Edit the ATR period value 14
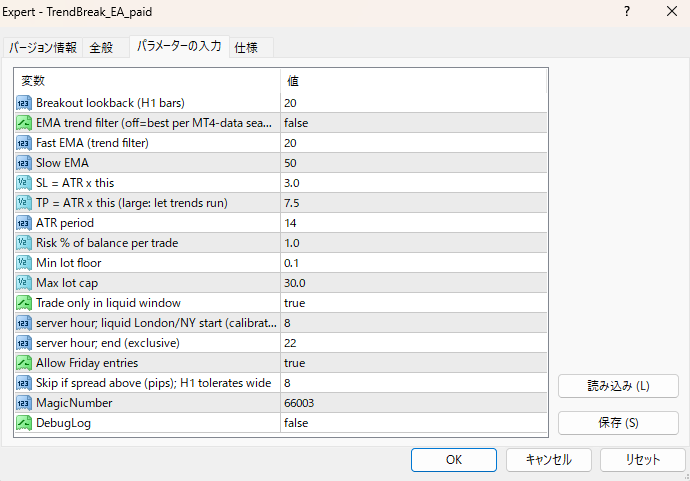Image resolution: width=690 pixels, height=481 pixels. [x=414, y=223]
